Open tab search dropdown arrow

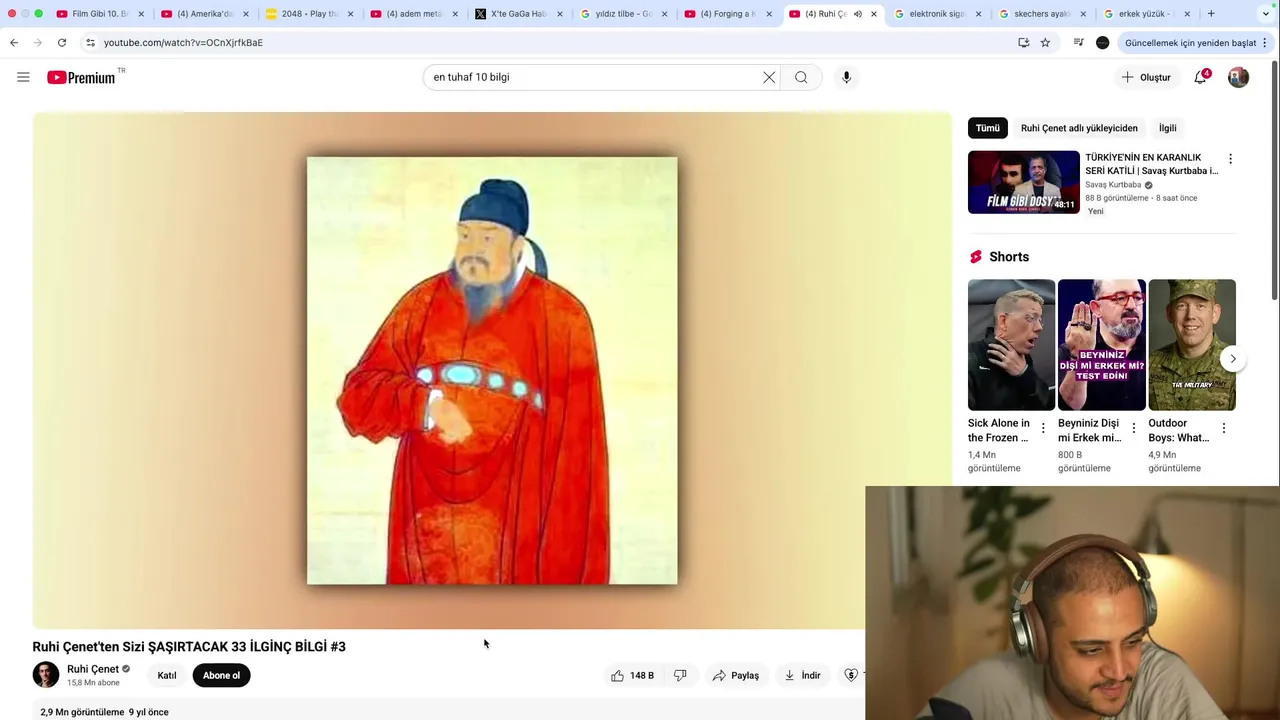1266,14
